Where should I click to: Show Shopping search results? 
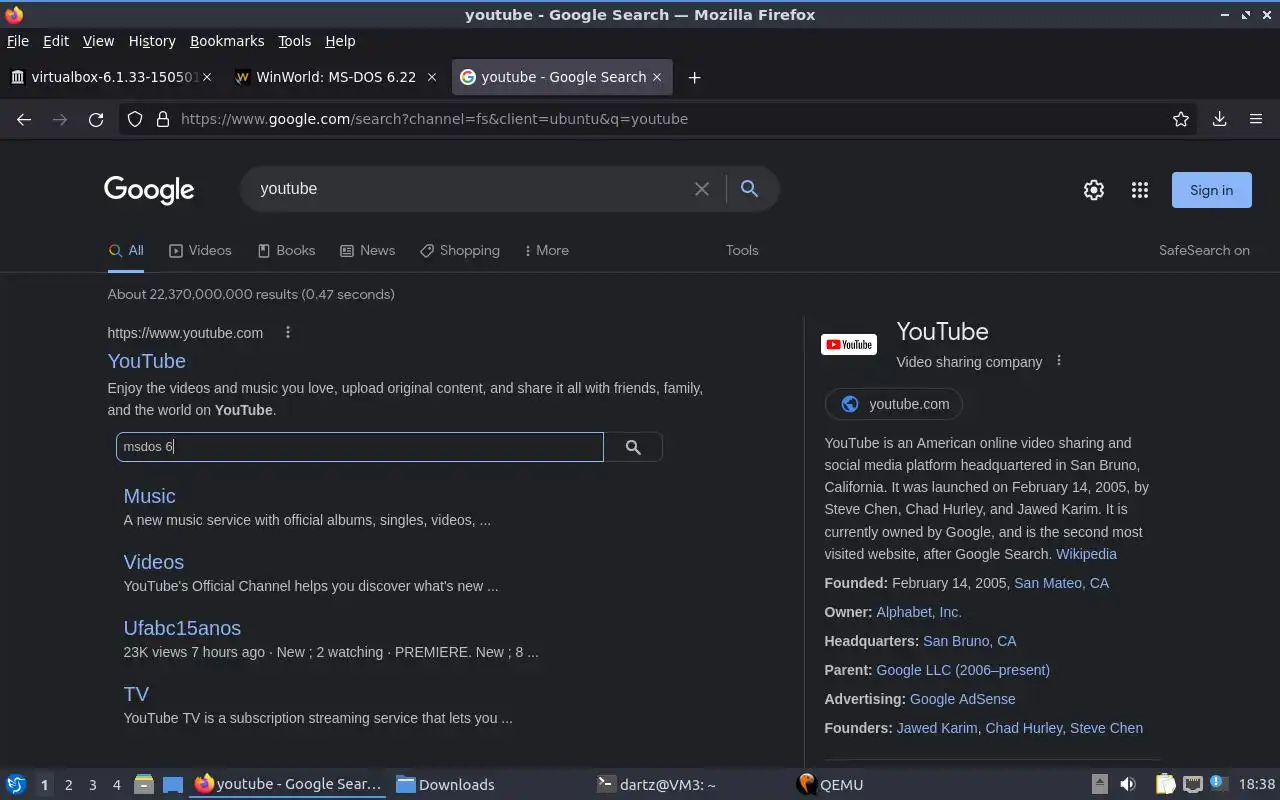[460, 251]
